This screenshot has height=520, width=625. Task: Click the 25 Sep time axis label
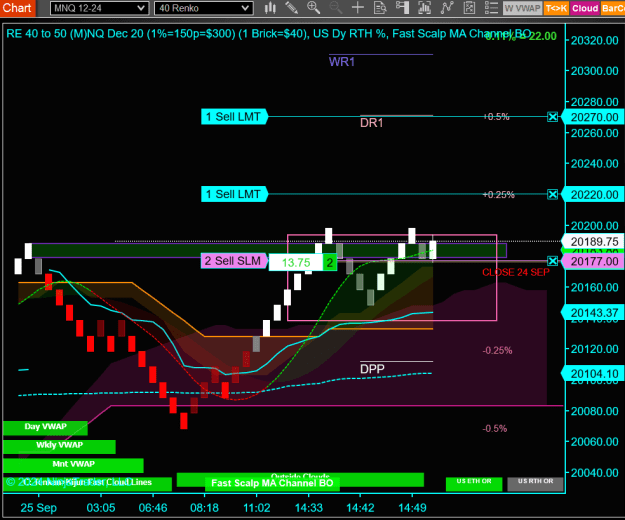pos(39,508)
